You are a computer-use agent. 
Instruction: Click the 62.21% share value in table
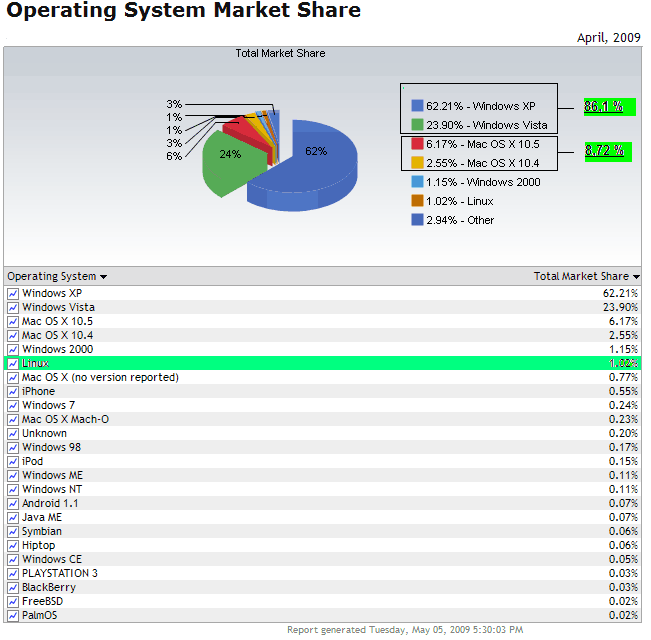(620, 293)
